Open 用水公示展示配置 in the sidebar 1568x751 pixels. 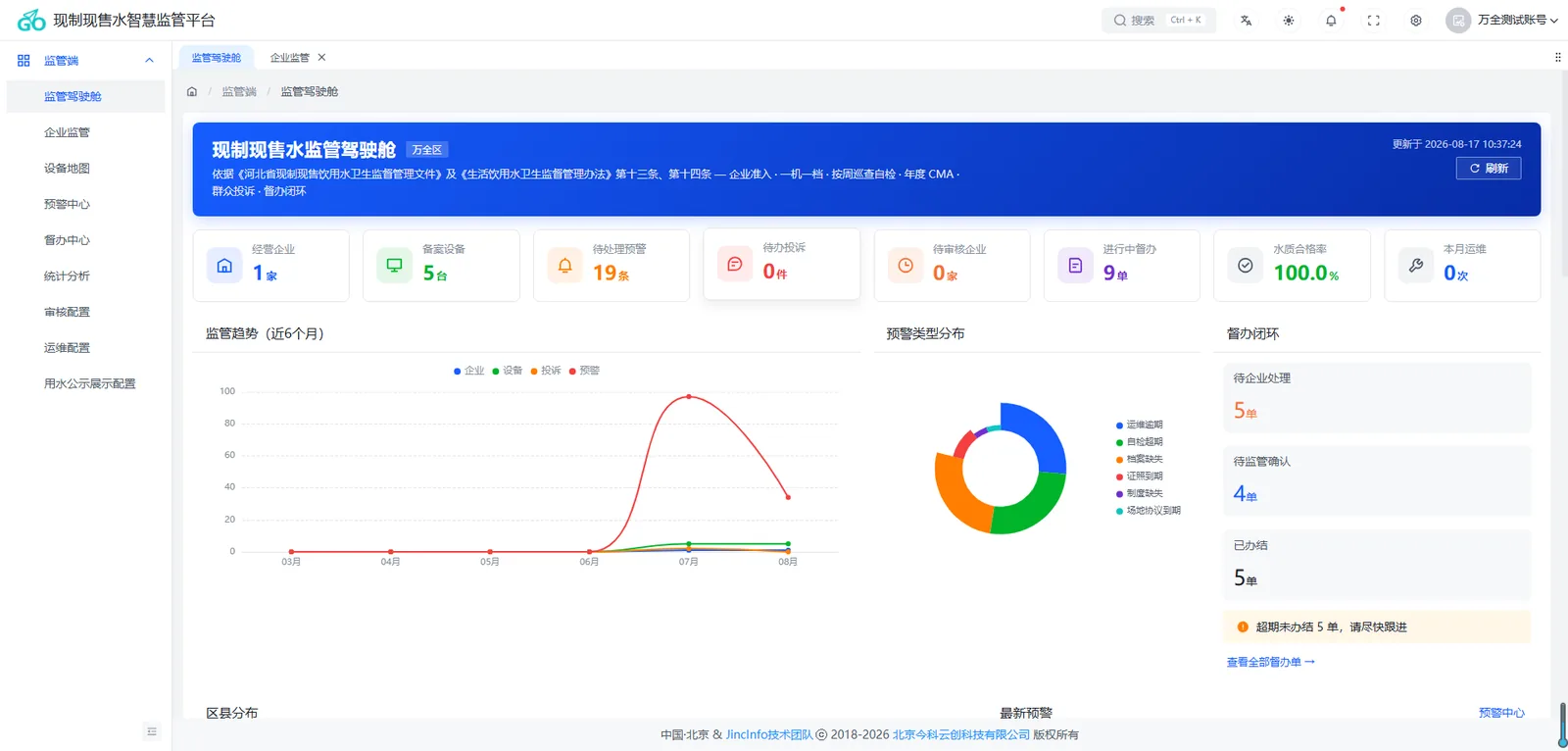pyautogui.click(x=85, y=384)
